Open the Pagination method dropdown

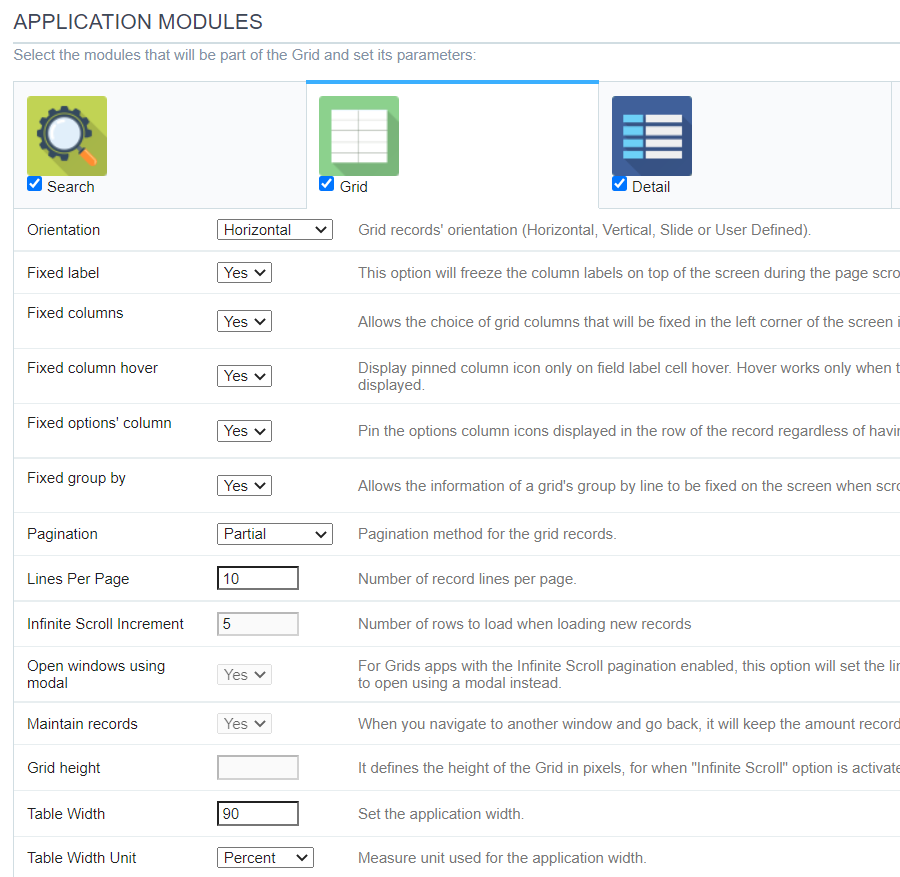click(274, 533)
